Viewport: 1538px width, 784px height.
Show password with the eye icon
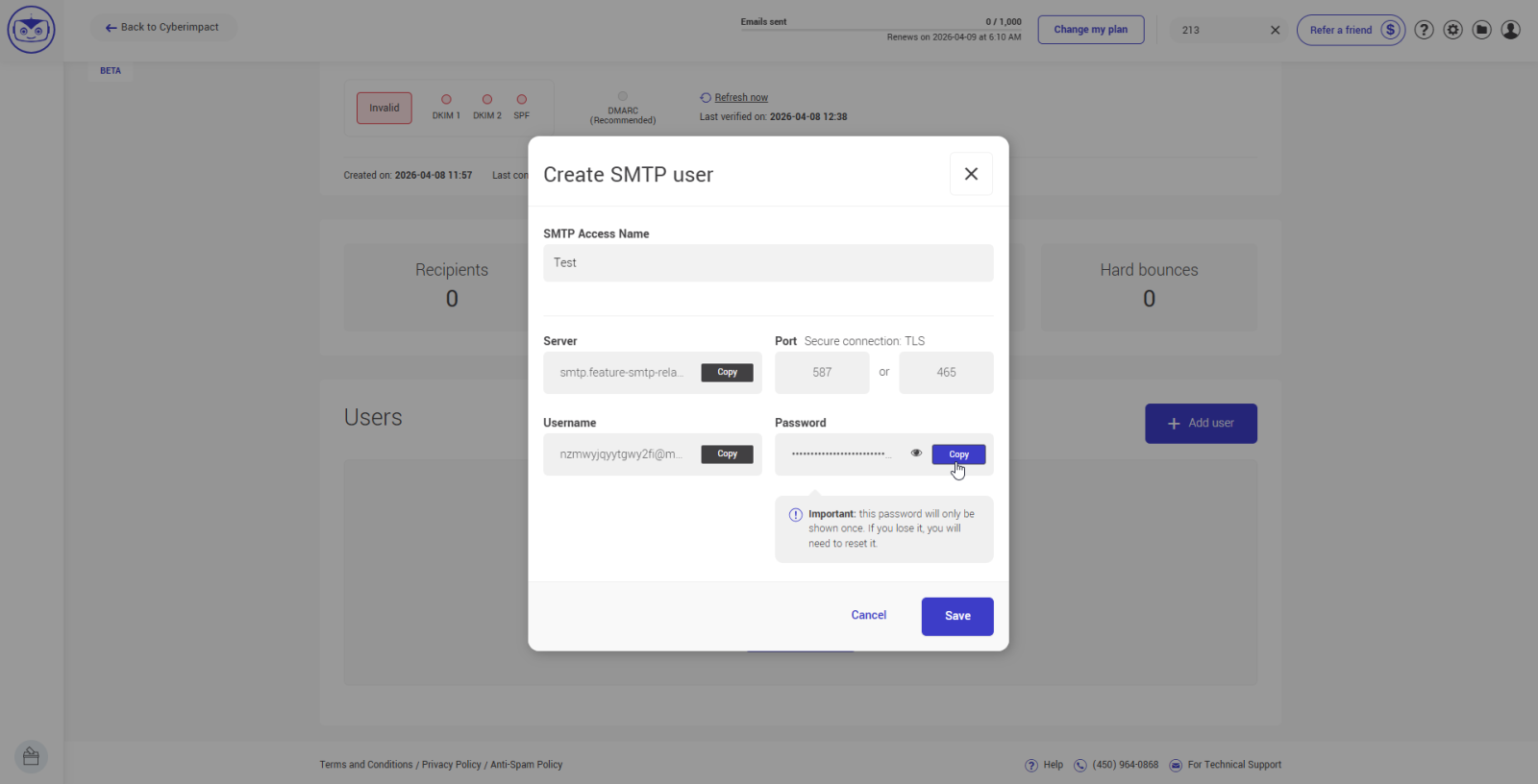click(x=916, y=453)
